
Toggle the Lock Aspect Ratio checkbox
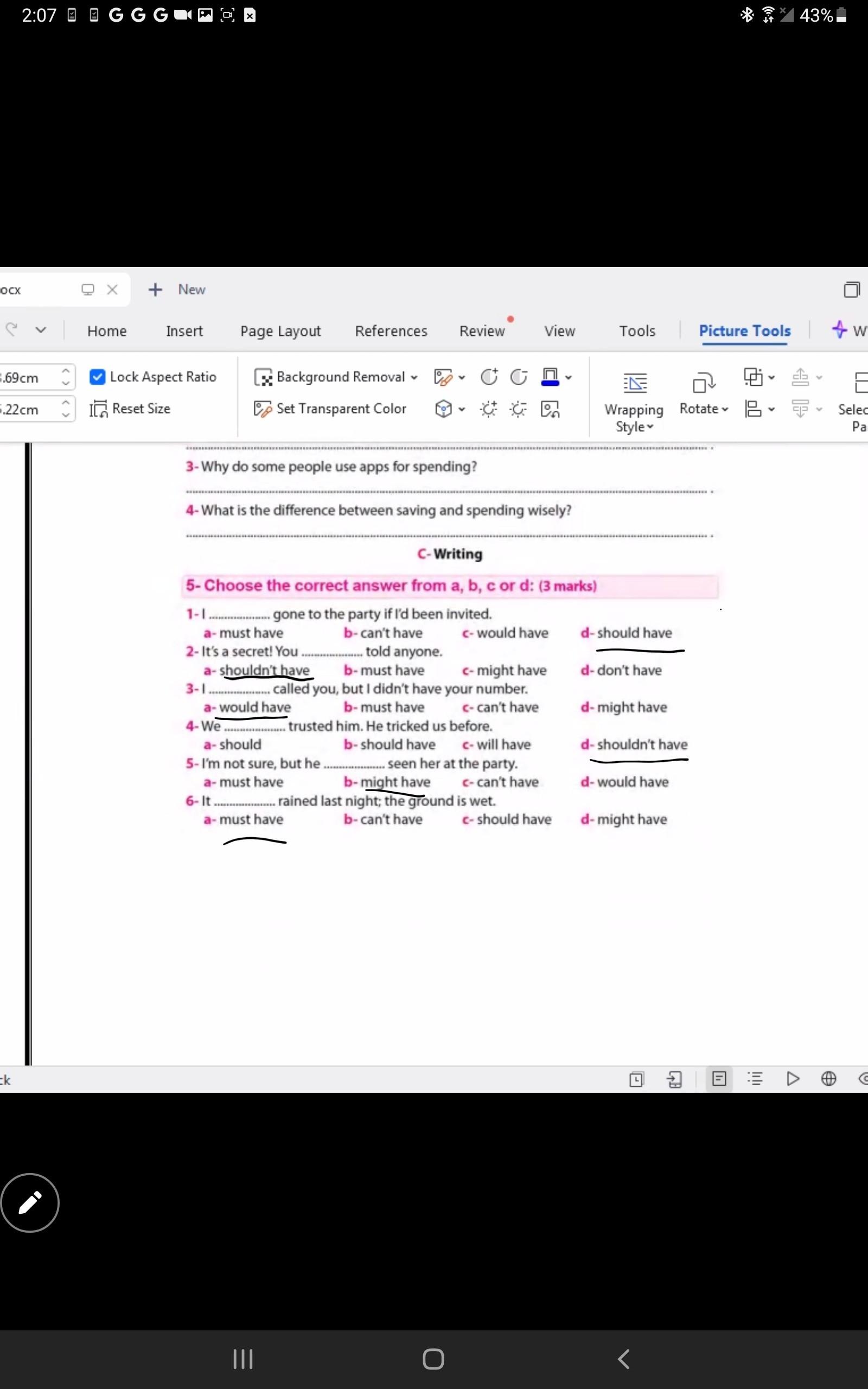[97, 377]
